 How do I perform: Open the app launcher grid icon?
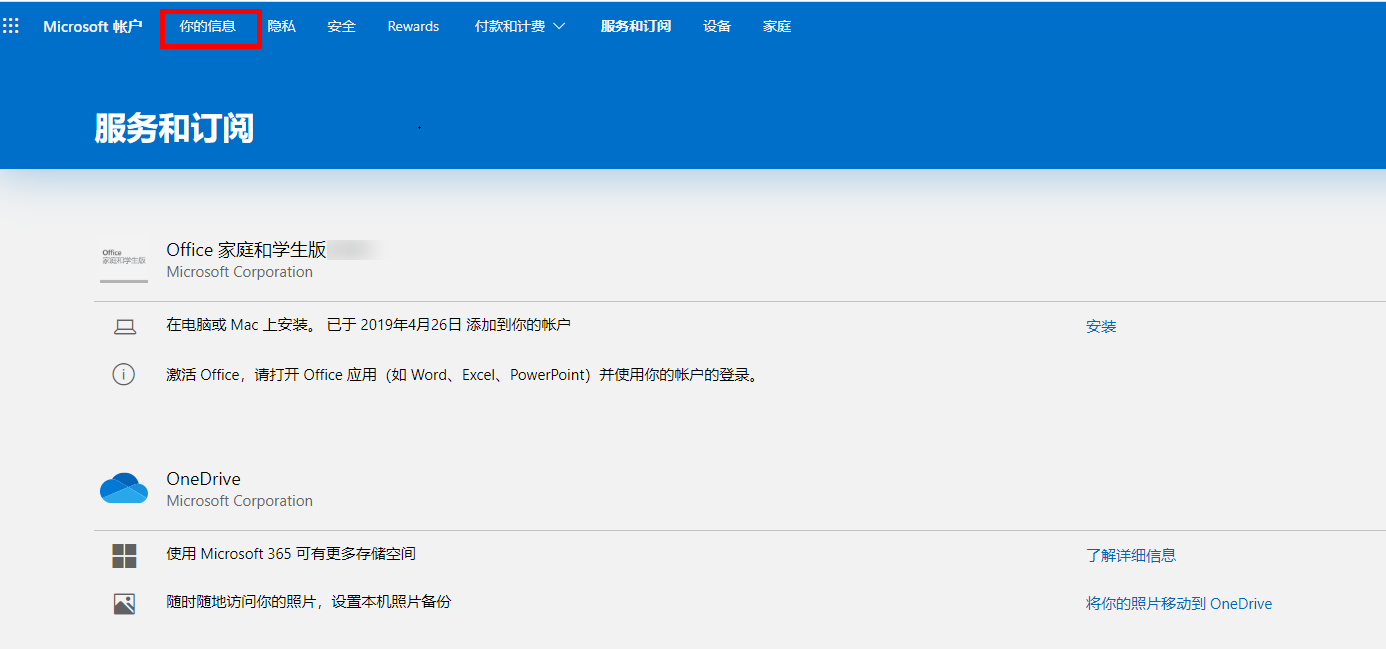(11, 26)
